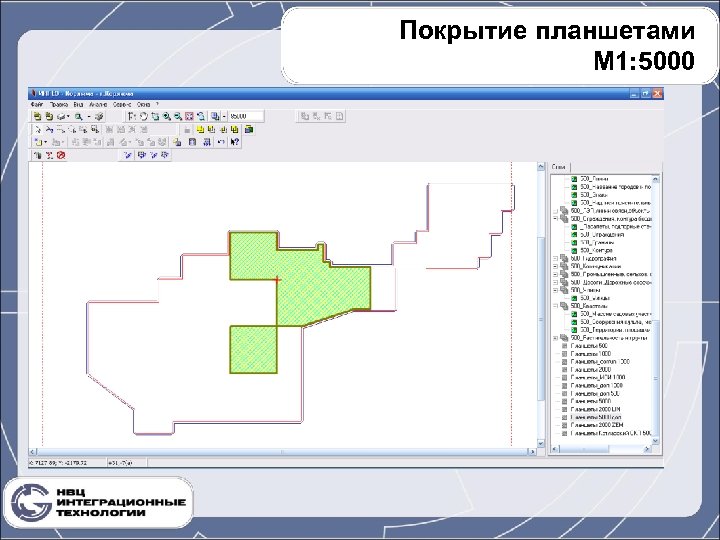Open the Файл menu
This screenshot has height=540, width=720.
[37, 105]
